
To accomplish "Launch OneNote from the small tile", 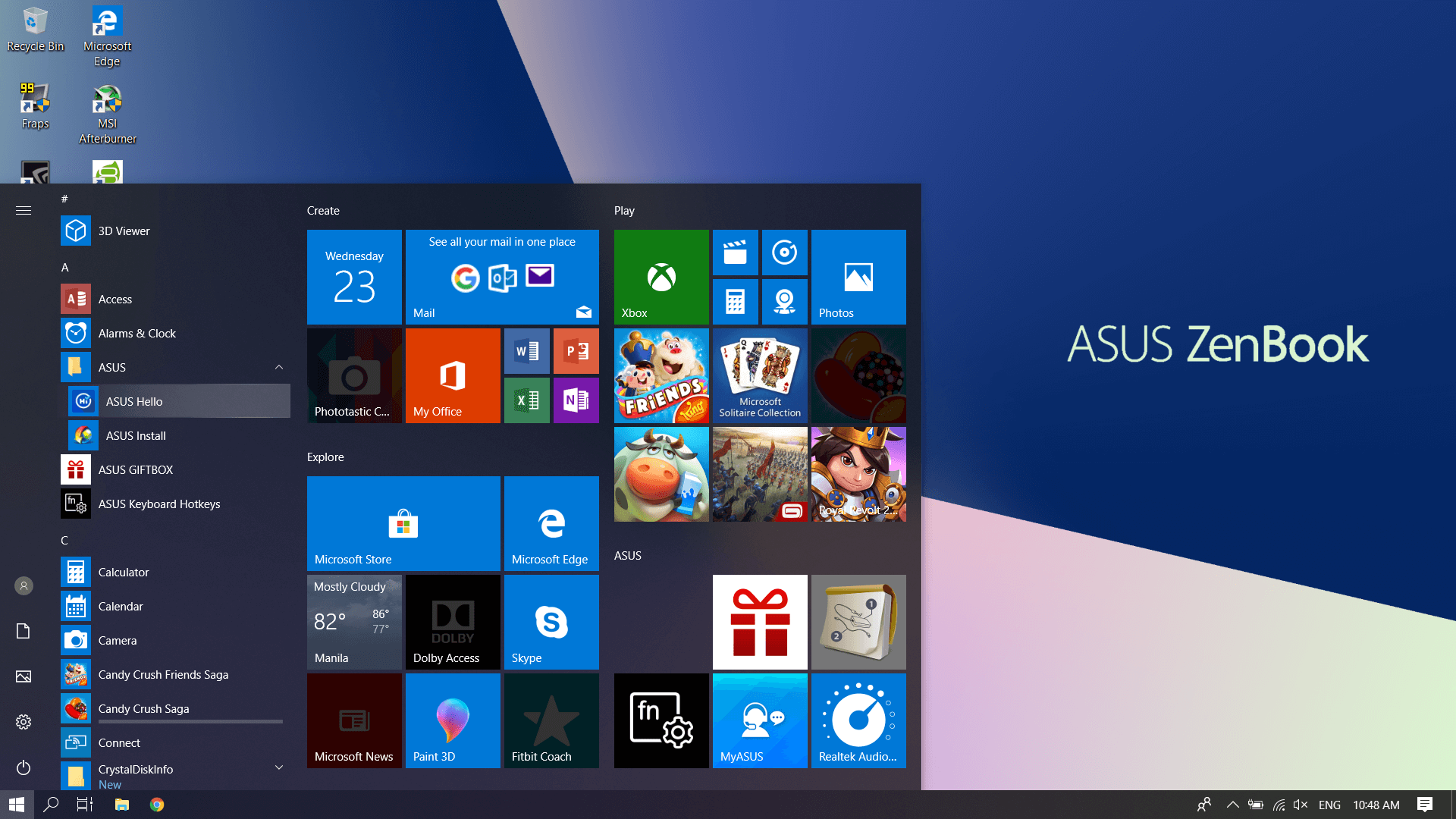I will [x=576, y=400].
